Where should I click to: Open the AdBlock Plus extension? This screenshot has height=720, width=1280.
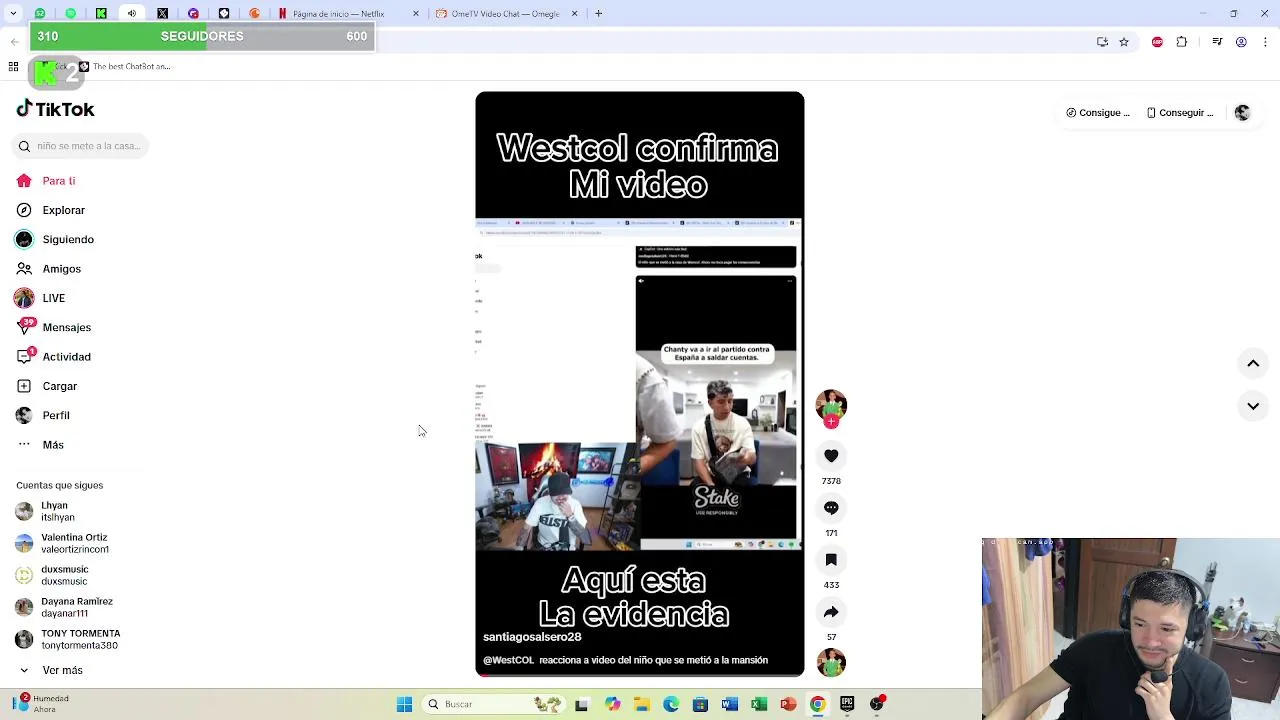coord(1157,42)
